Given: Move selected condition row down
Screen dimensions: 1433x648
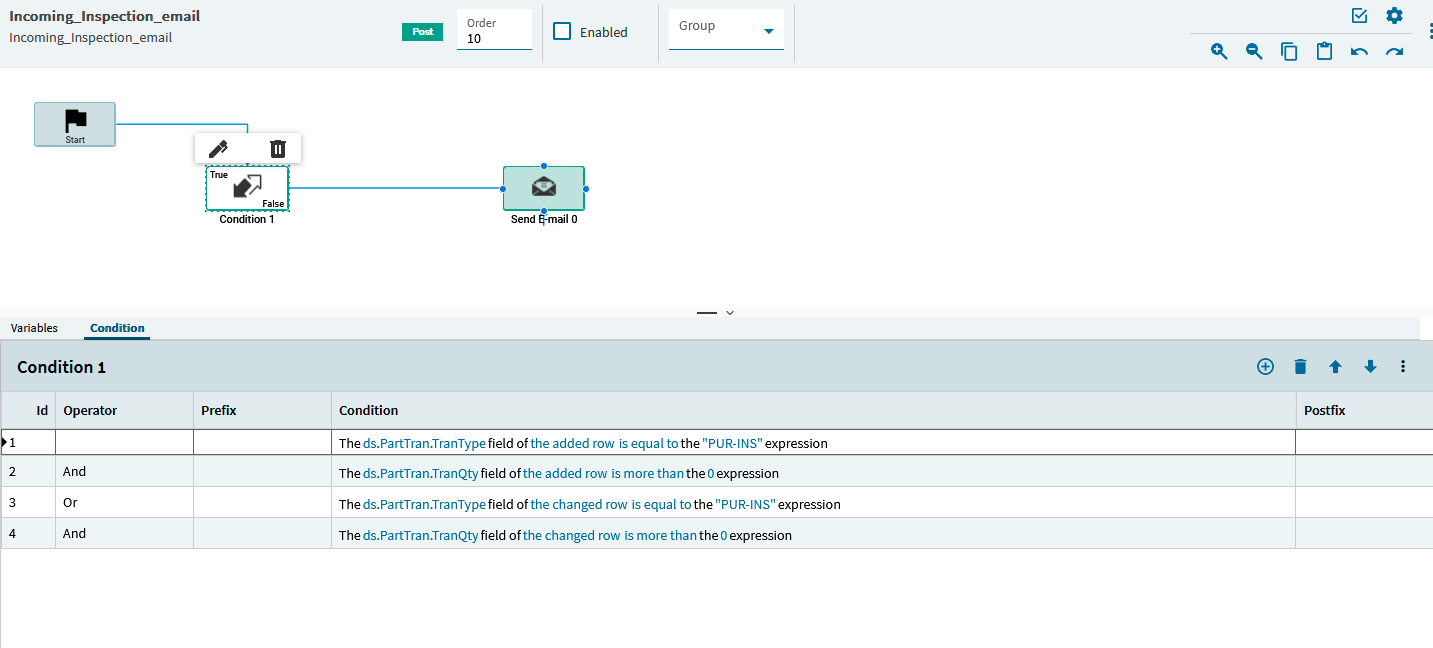Looking at the screenshot, I should click(x=1370, y=367).
